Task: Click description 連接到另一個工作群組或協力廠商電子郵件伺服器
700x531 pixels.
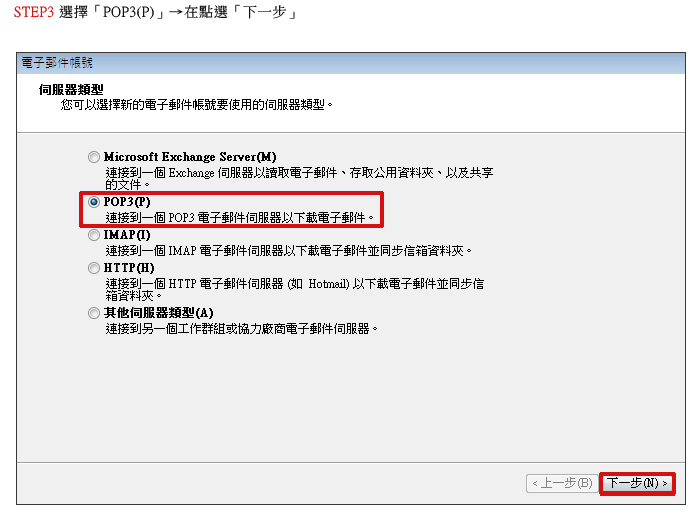Action: point(242,329)
